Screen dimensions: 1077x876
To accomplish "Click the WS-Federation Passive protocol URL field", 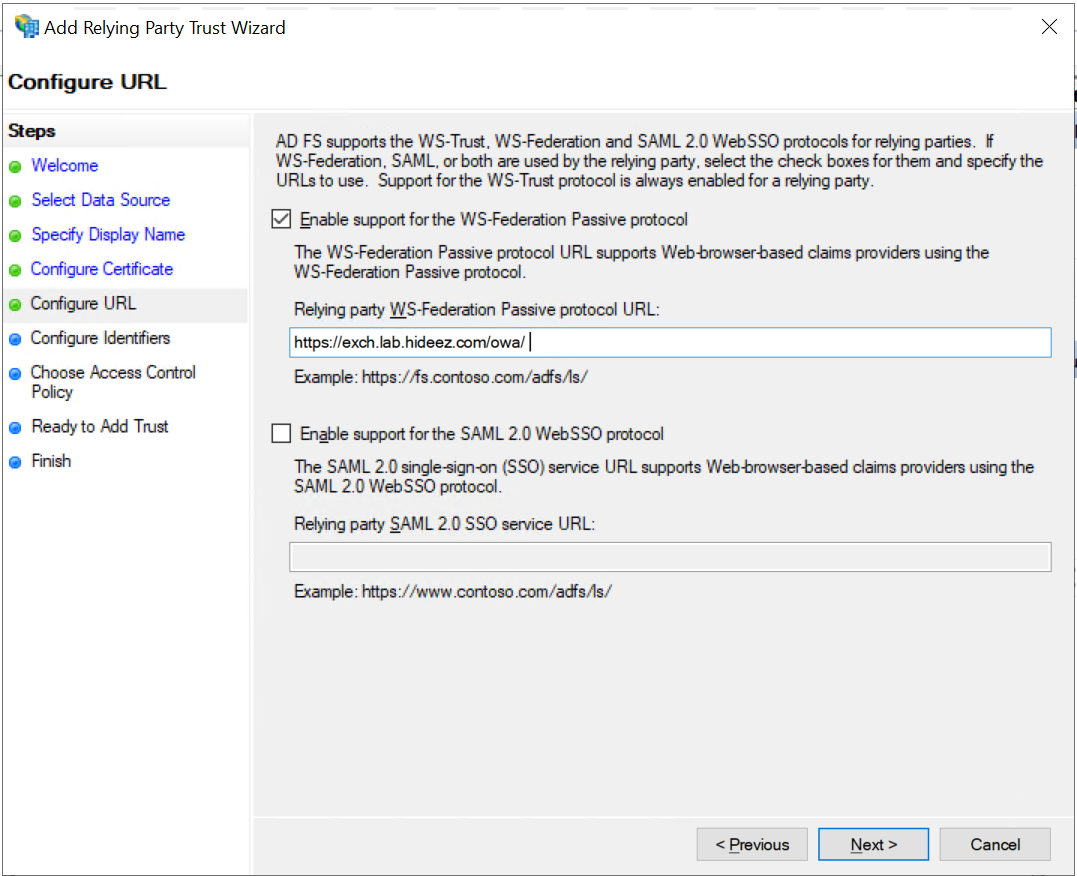I will [x=670, y=343].
